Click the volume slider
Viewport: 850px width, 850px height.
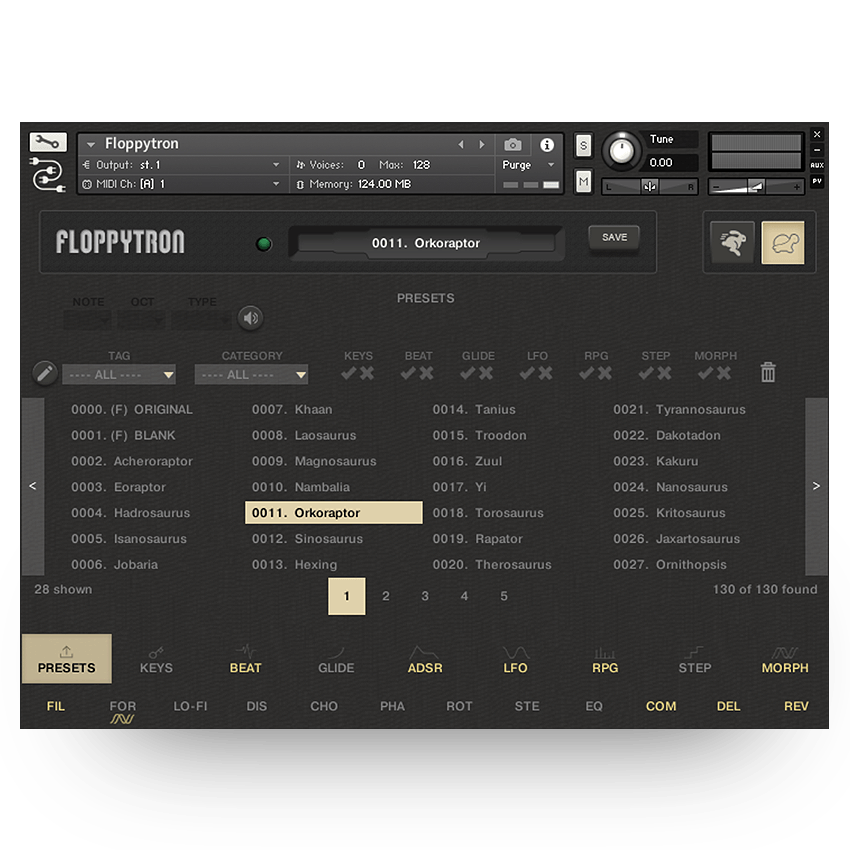click(x=756, y=186)
